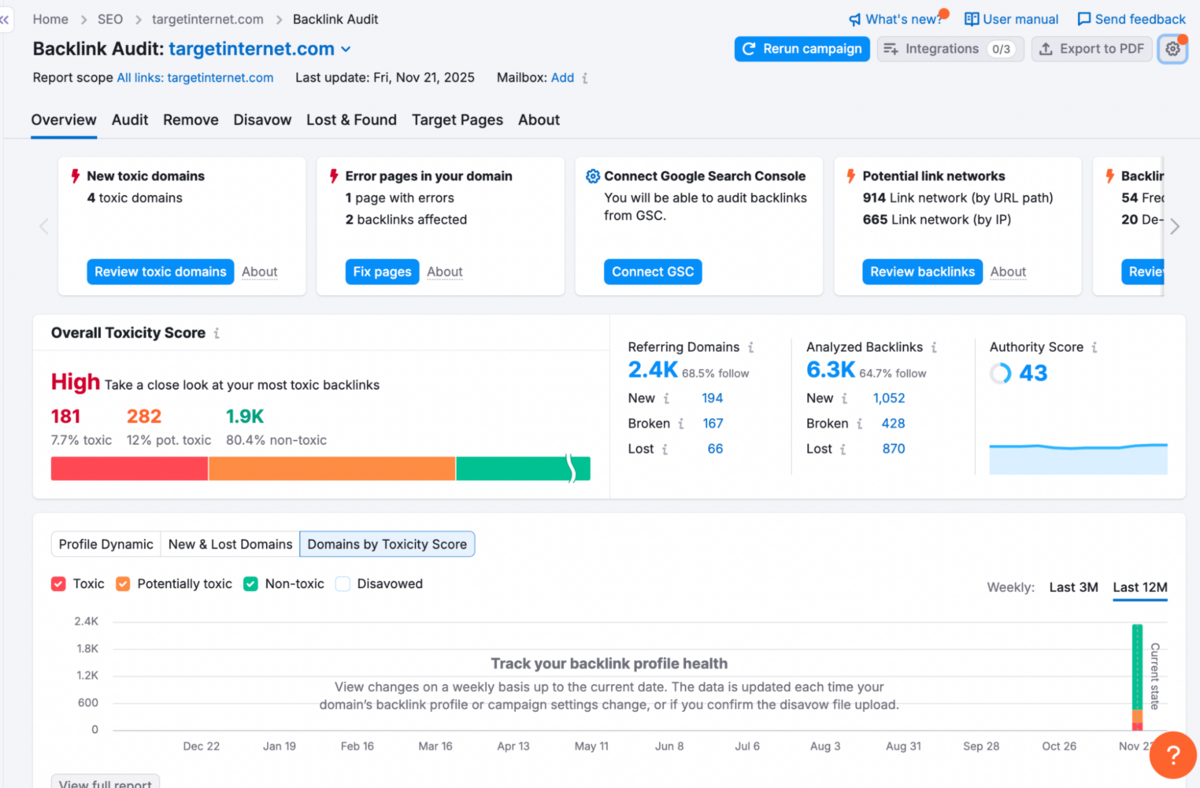
Task: Open the Integrations 0/3 menu
Action: (950, 49)
